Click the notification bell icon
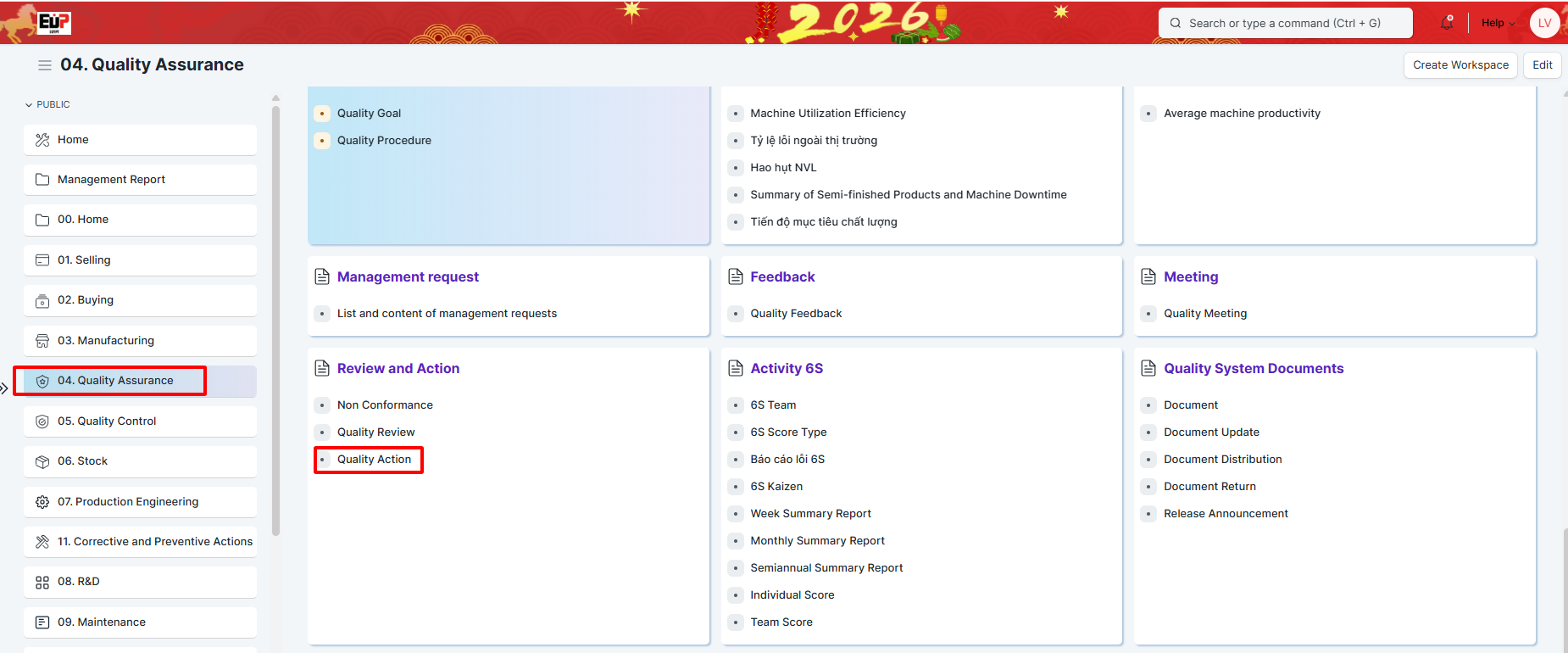The height and width of the screenshot is (653, 1568). 1446,23
